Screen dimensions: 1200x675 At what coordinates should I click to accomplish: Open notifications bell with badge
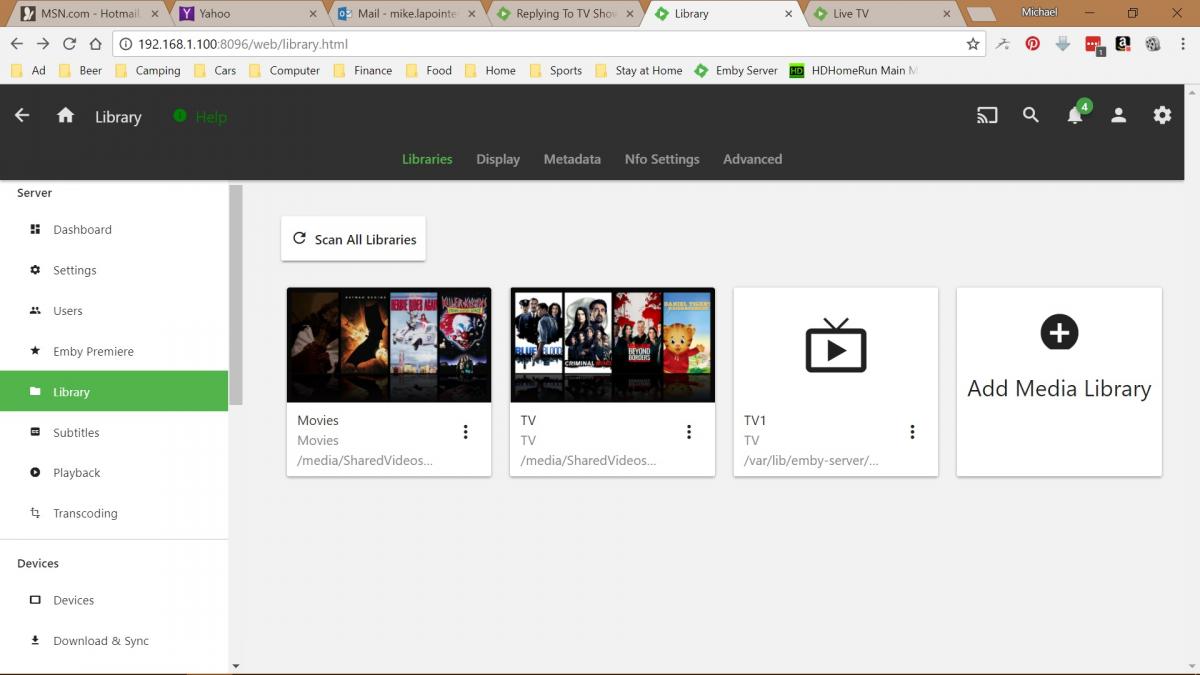click(x=1076, y=115)
